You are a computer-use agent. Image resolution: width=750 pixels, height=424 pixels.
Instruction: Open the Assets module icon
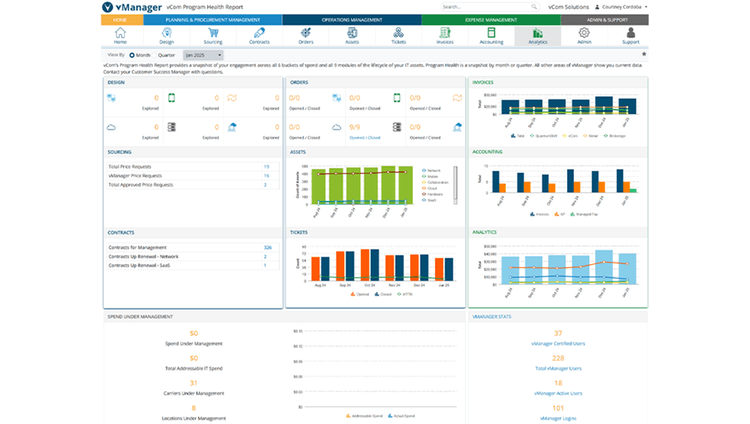click(x=352, y=36)
